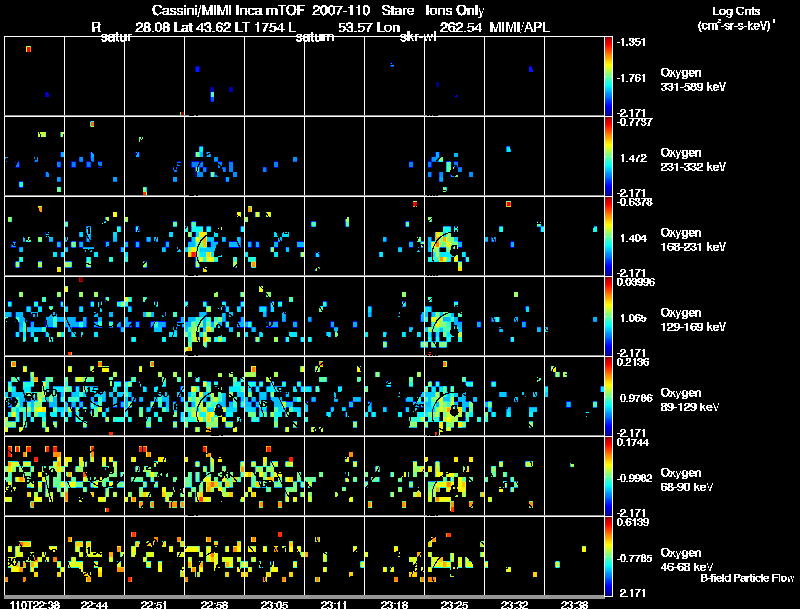Open the 22:38 panel in the 68-90 keV row
The height and width of the screenshot is (609, 800).
pos(34,476)
